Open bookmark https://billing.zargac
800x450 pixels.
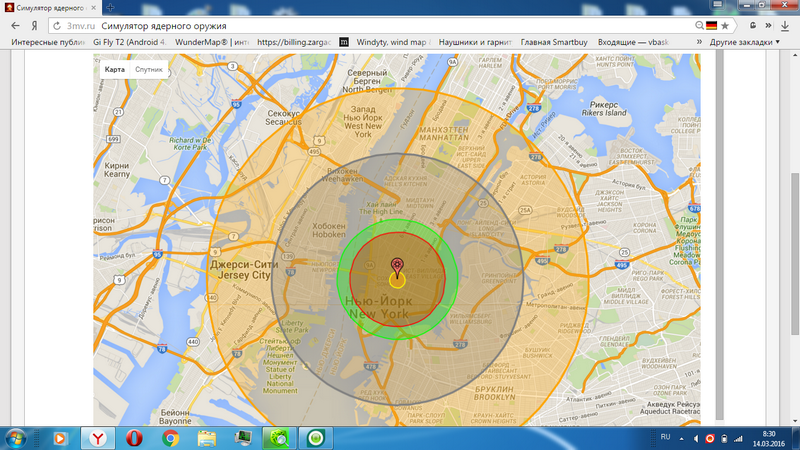click(294, 42)
